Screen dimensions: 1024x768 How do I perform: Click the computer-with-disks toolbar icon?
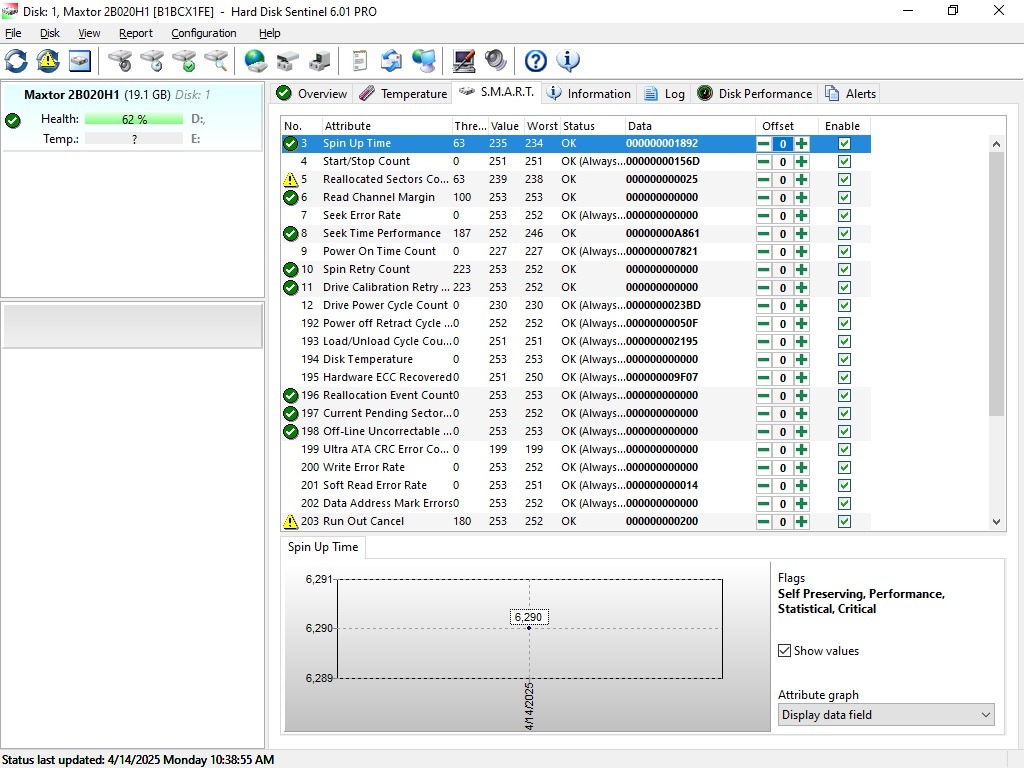(x=319, y=61)
